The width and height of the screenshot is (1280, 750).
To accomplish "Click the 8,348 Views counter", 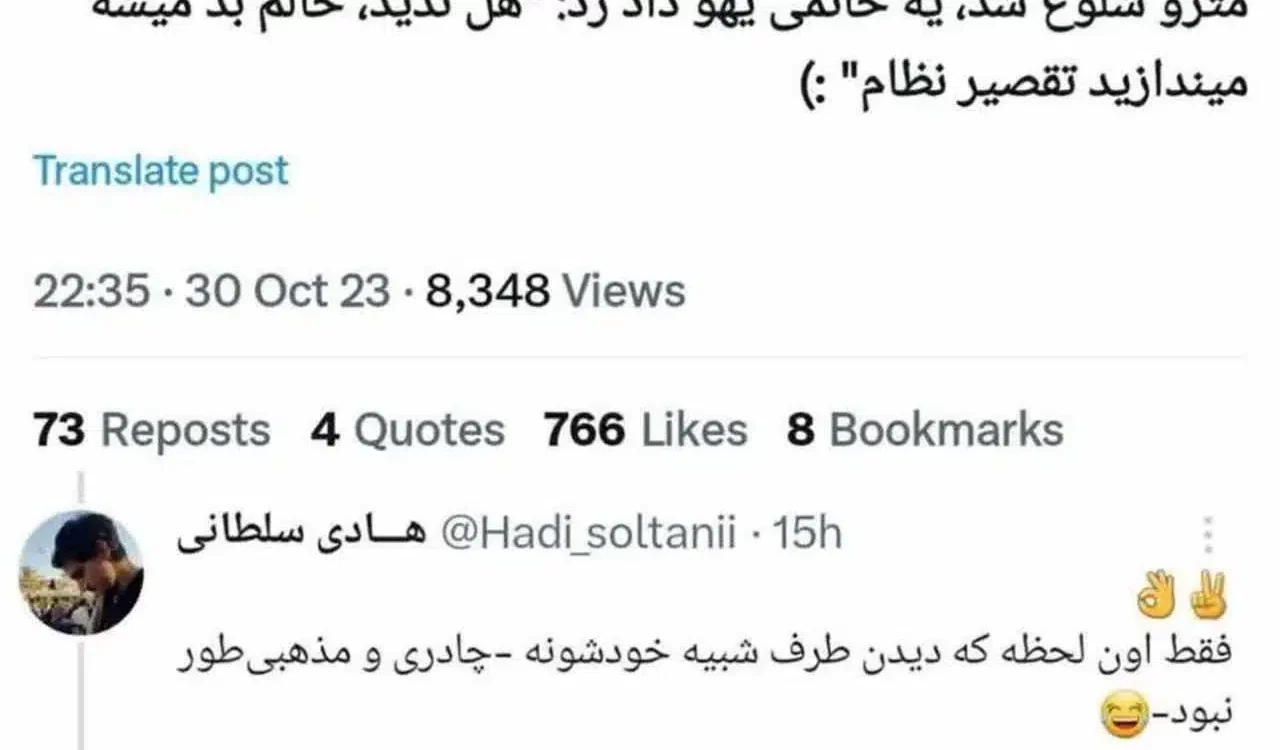I will coord(556,292).
